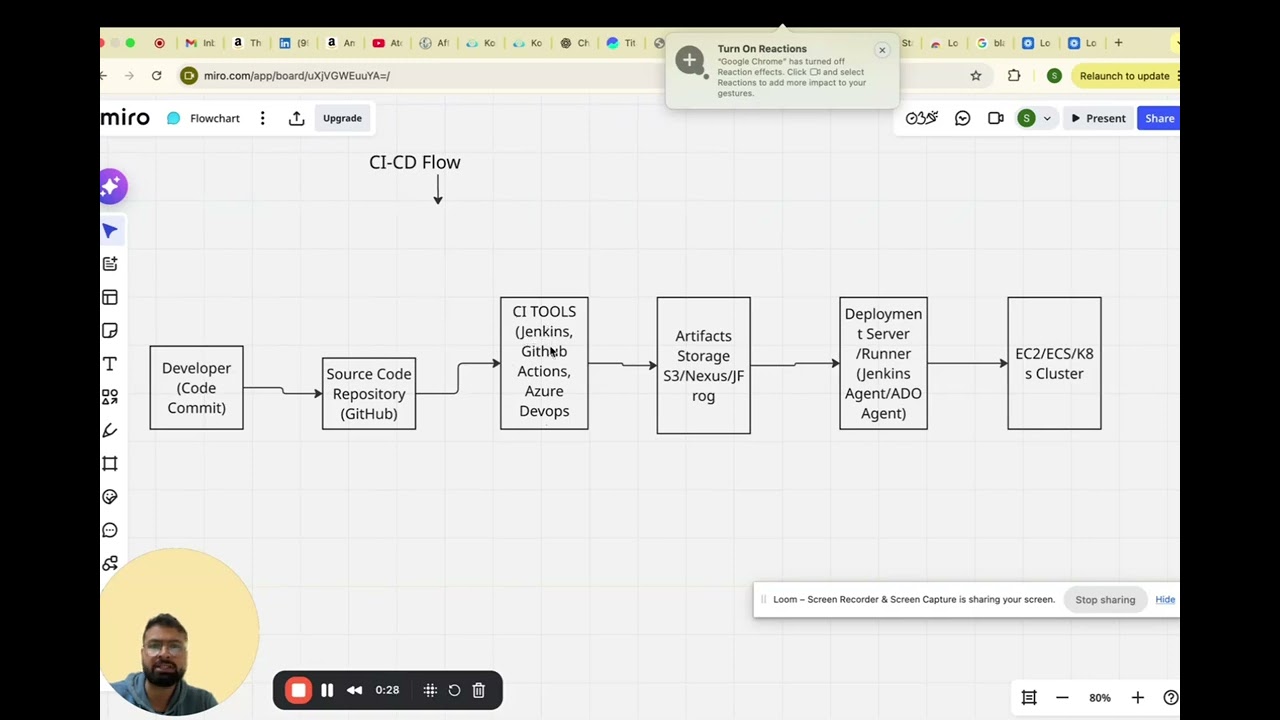Open the comments chat bubble in the Miro top bar
Viewport: 1280px width, 720px height.
[962, 118]
